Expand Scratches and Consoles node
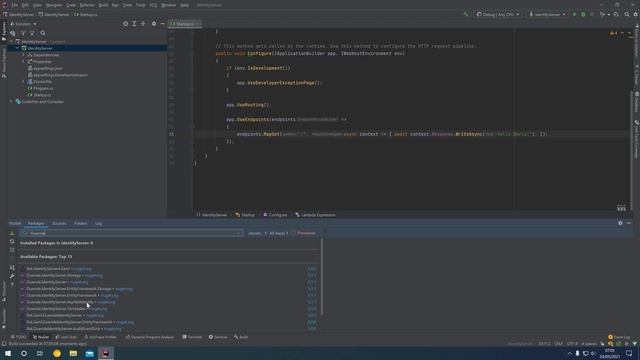640x360 pixels. [x=11, y=101]
